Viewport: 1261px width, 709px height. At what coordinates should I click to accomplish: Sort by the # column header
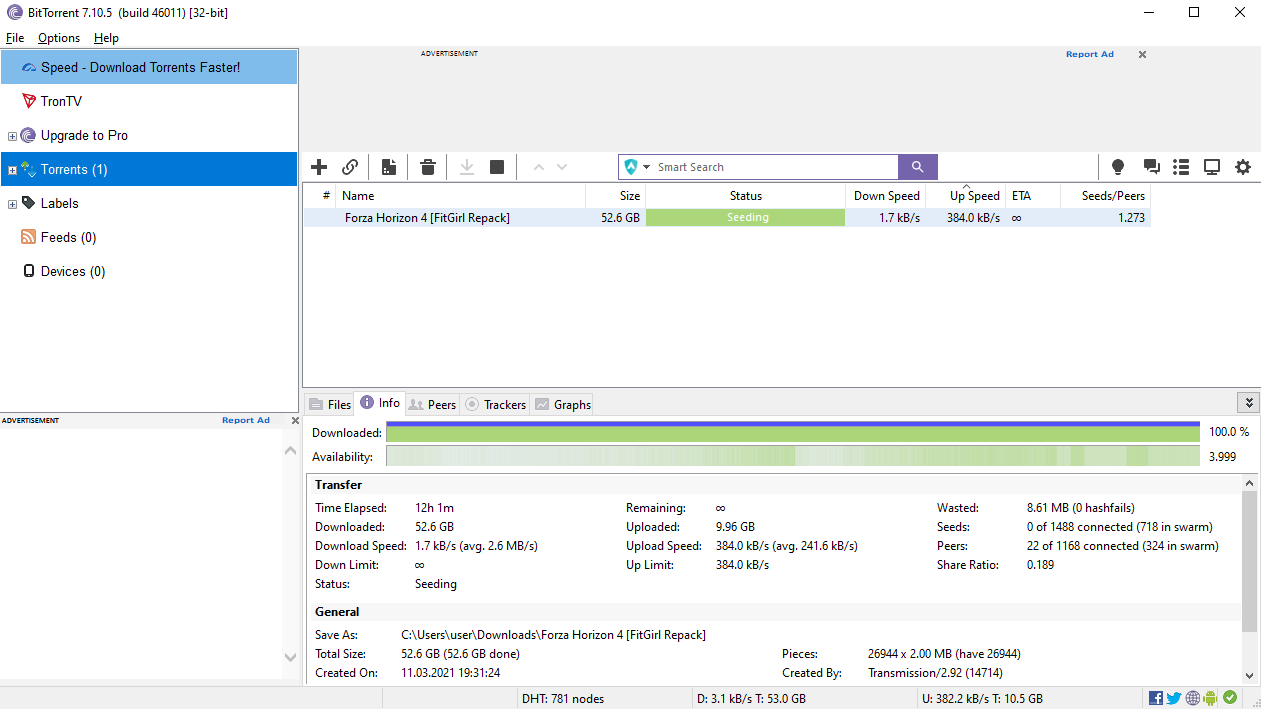[320, 196]
